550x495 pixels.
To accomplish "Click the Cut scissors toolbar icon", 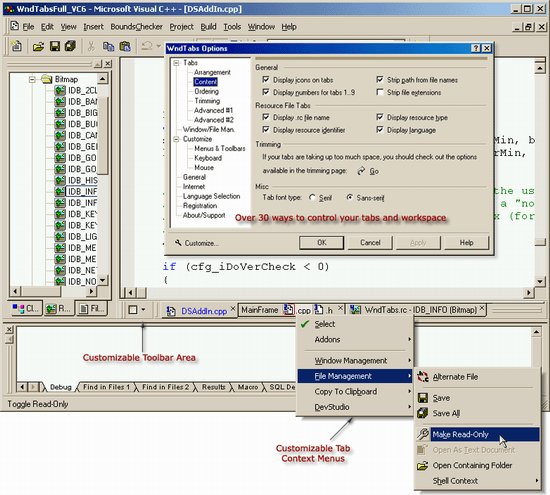I will (x=91, y=46).
